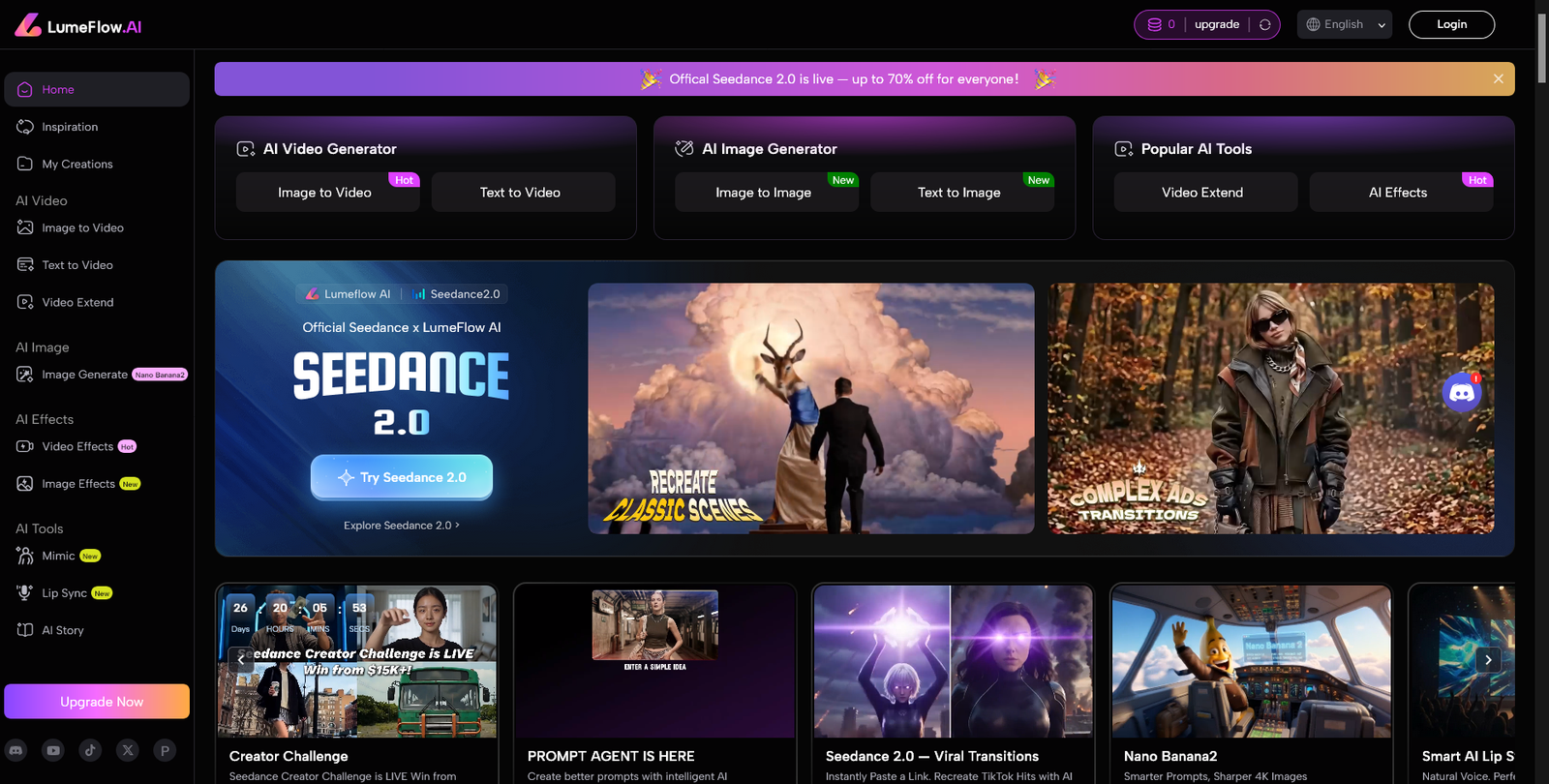
Task: Open the English language dropdown
Action: click(x=1344, y=25)
